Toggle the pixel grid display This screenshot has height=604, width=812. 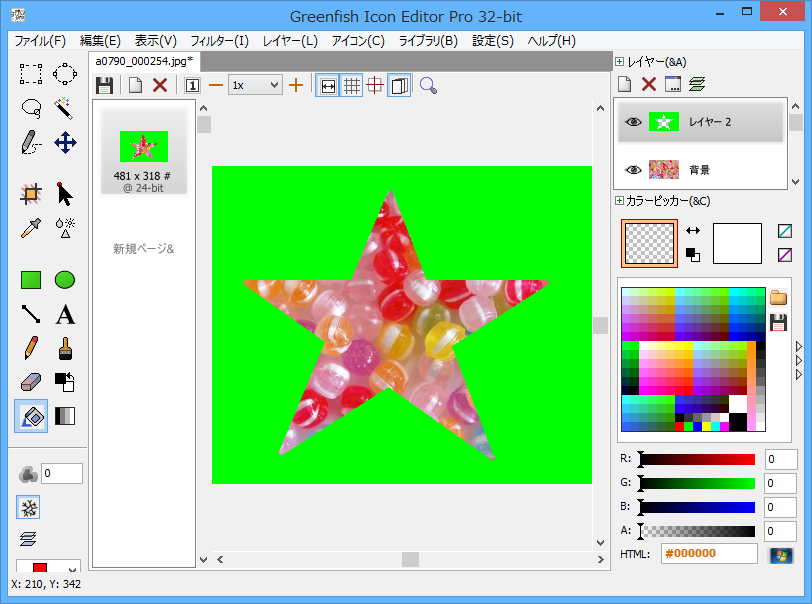[351, 85]
